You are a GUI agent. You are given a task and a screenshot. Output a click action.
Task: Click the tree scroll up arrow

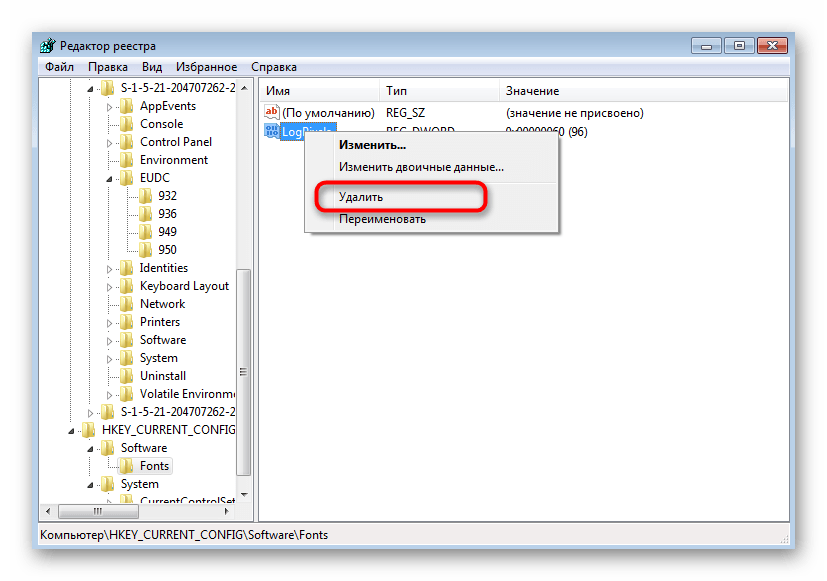pyautogui.click(x=244, y=88)
